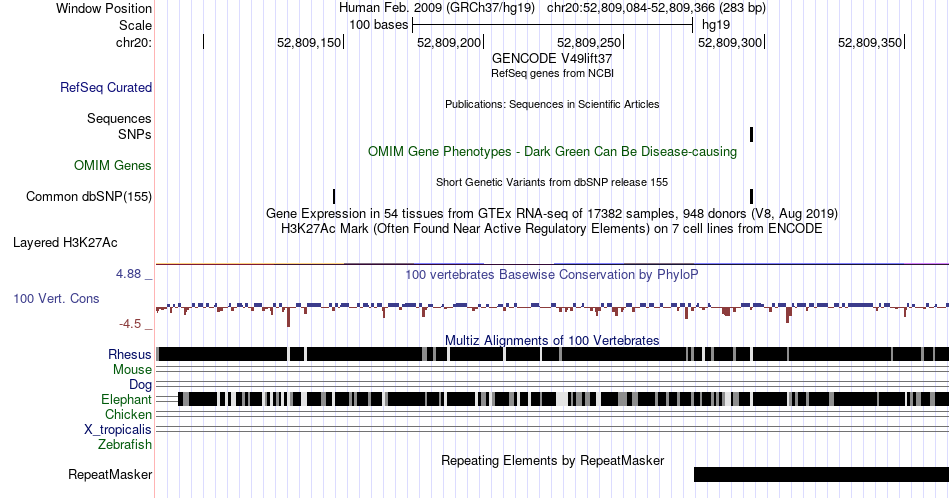The width and height of the screenshot is (950, 498).
Task: Click the Zebrafish alignment label
Action: pos(125,444)
